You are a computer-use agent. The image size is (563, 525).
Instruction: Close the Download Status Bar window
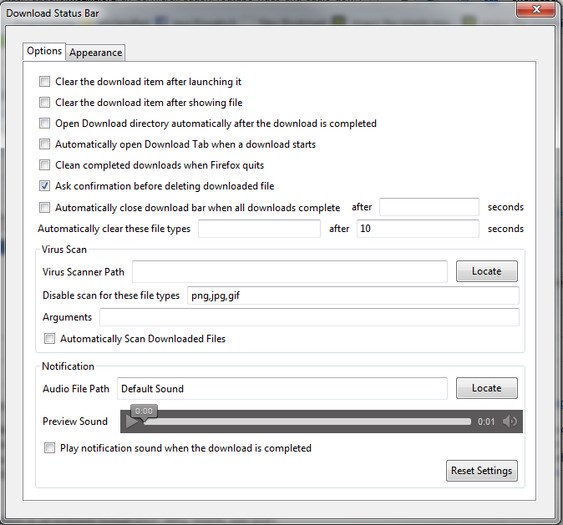pos(536,10)
